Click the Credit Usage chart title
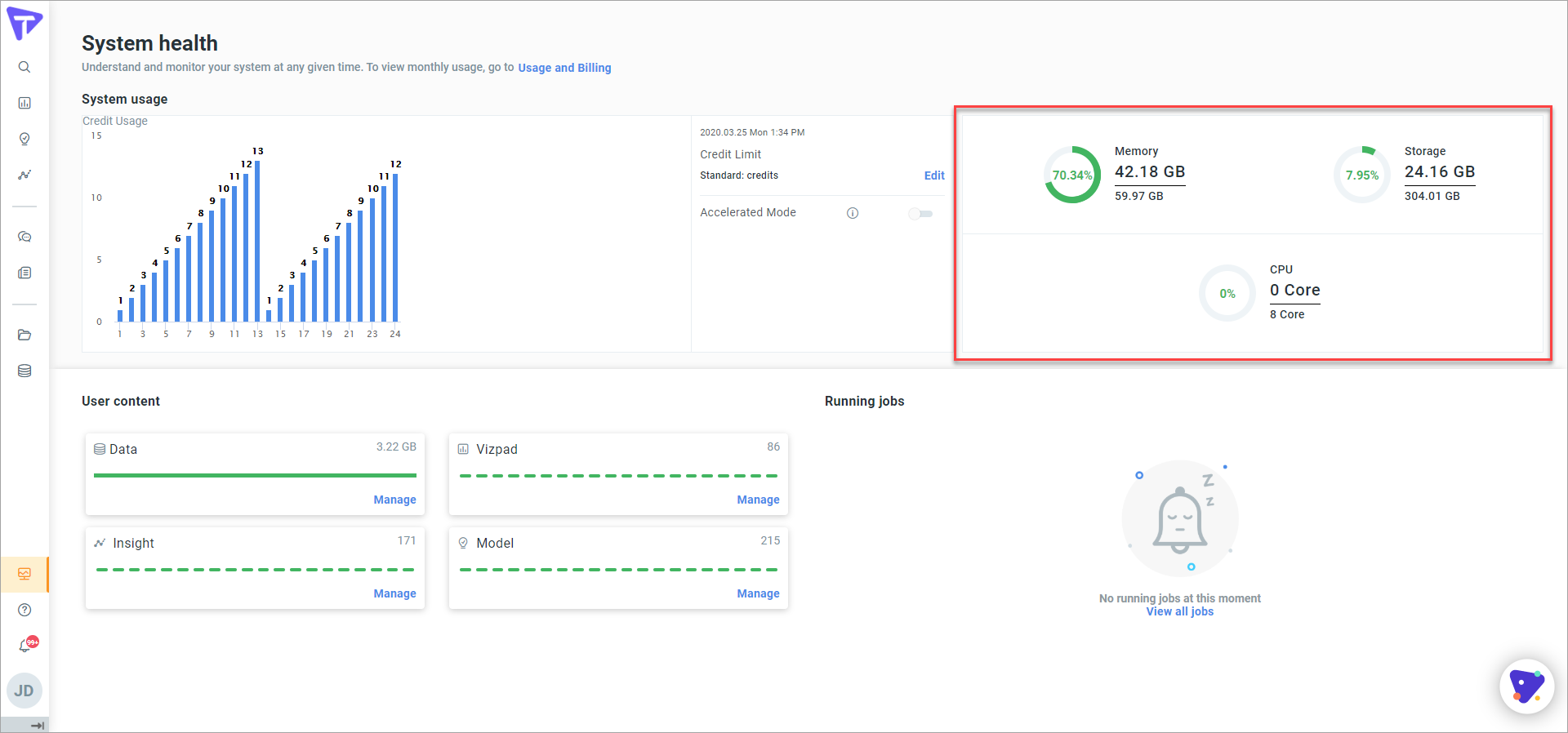The height and width of the screenshot is (733, 1568). (115, 121)
